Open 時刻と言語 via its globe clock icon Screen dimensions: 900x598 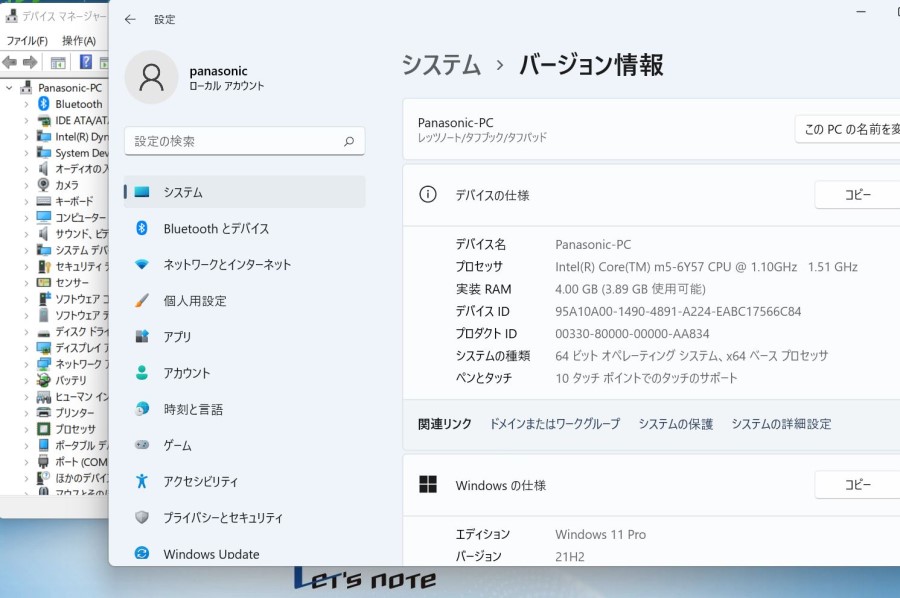[142, 409]
